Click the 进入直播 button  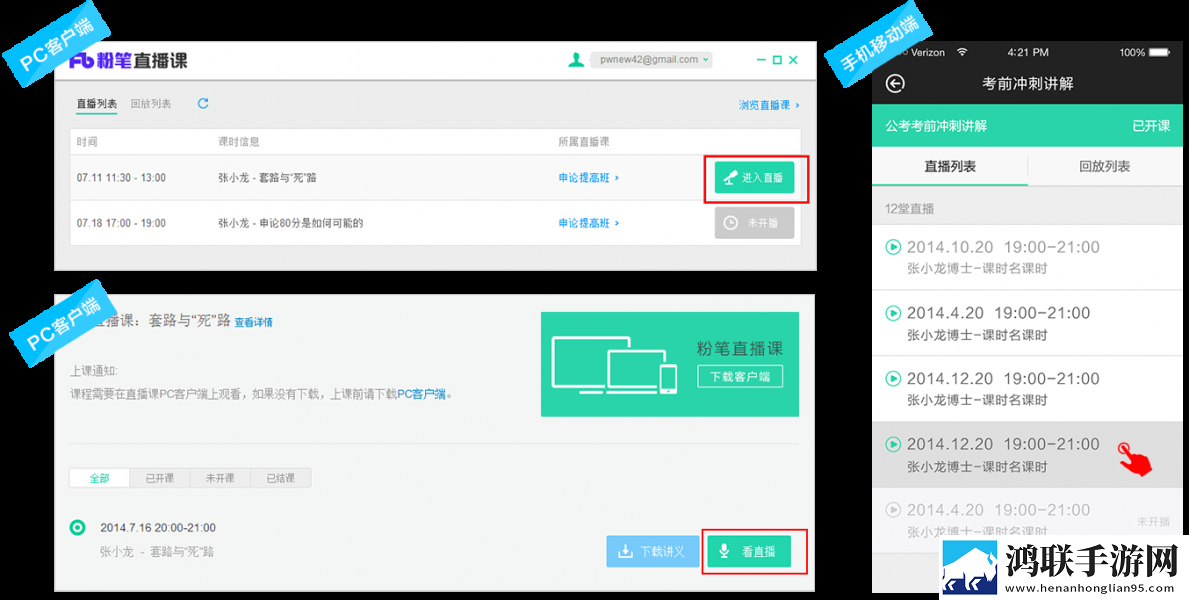point(754,177)
